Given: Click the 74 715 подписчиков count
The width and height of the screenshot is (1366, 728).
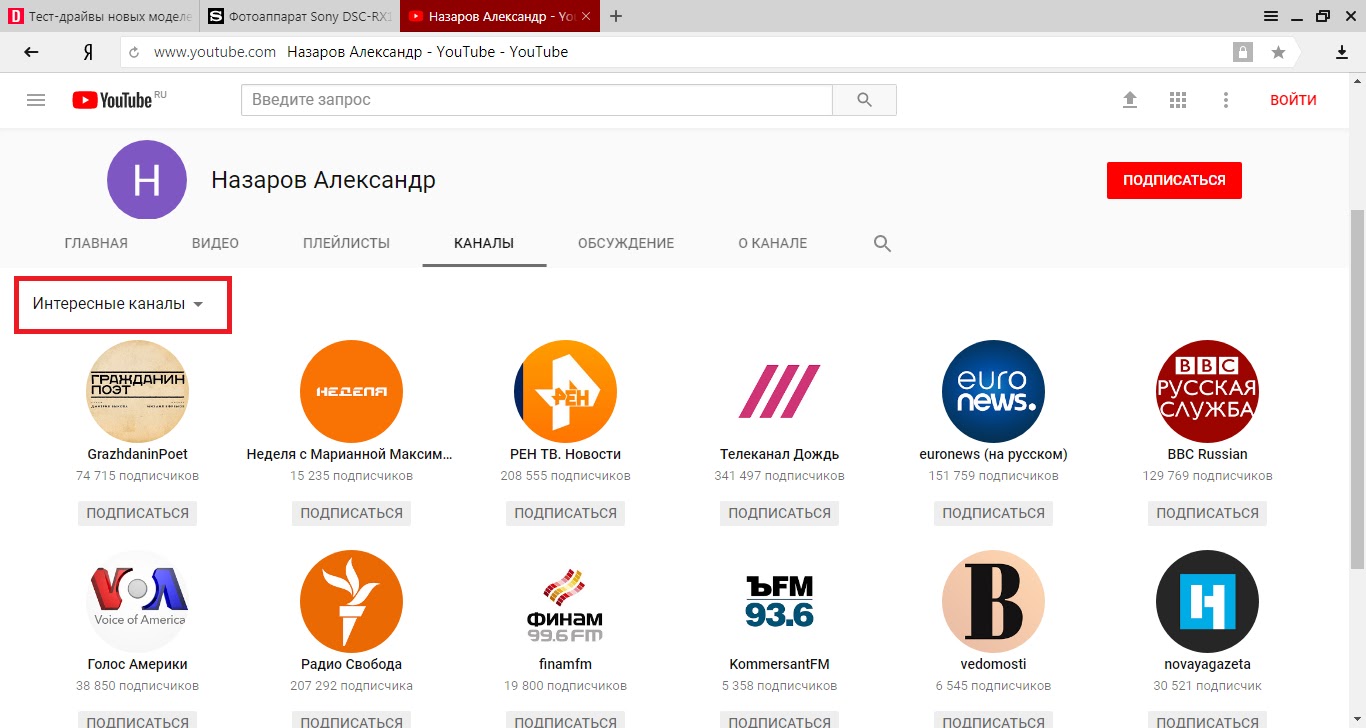Looking at the screenshot, I should point(138,476).
